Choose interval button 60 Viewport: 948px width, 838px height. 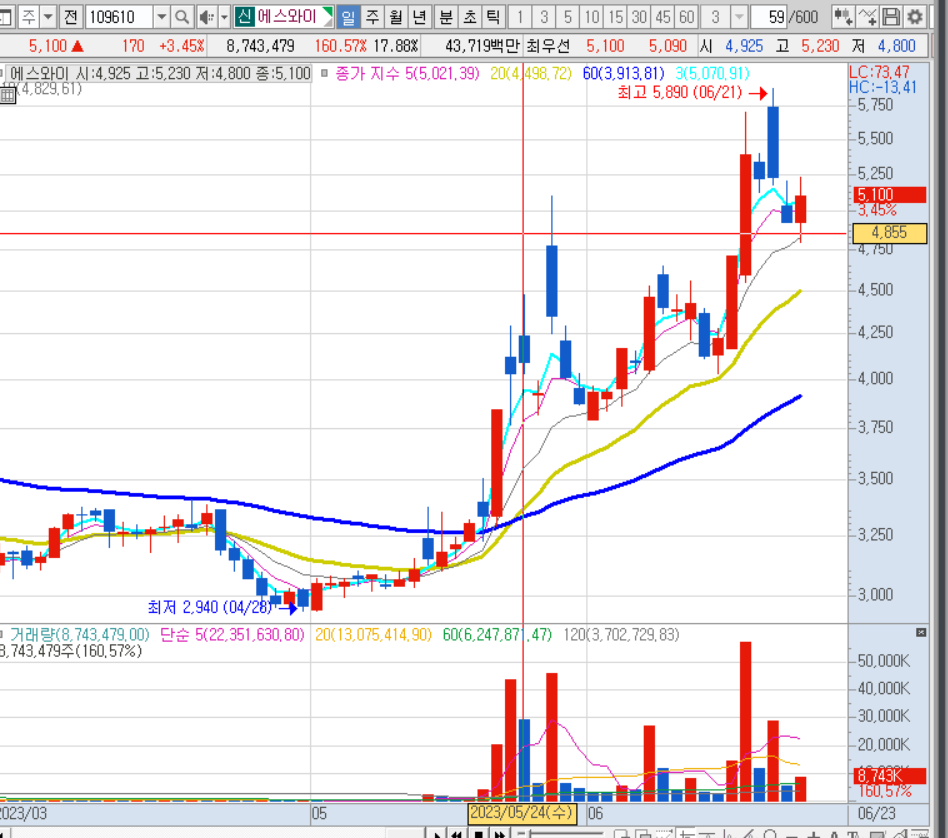coord(686,17)
